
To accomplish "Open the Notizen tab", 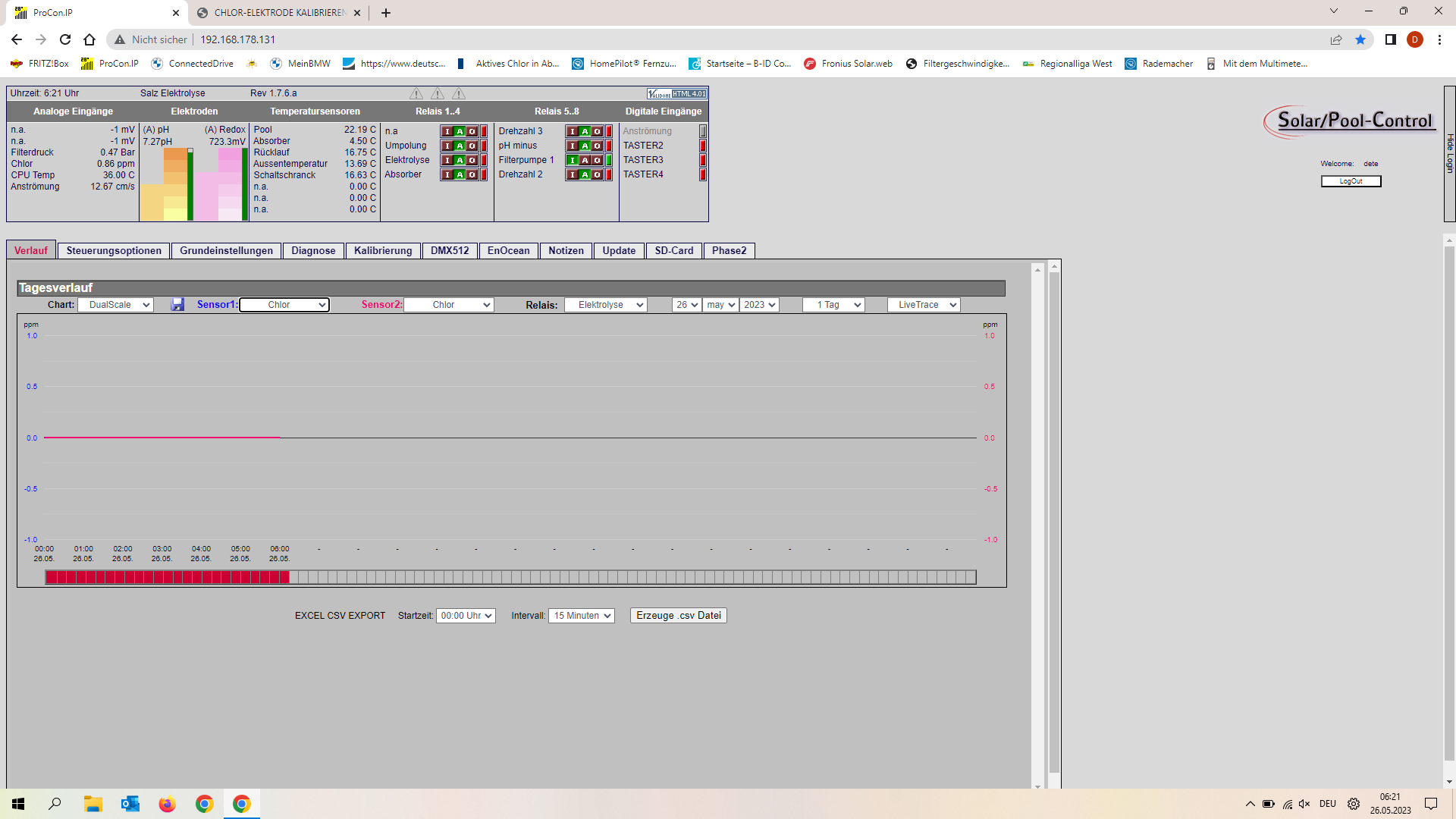I will (566, 251).
